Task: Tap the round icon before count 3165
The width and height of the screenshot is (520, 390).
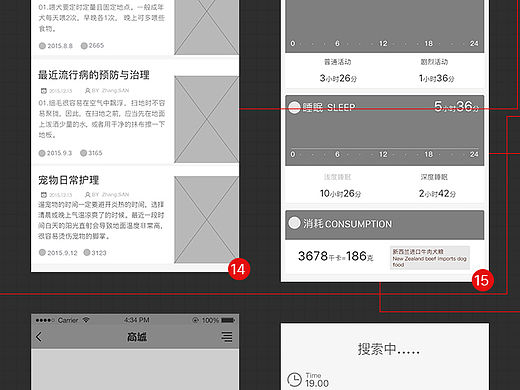Action: (83, 153)
